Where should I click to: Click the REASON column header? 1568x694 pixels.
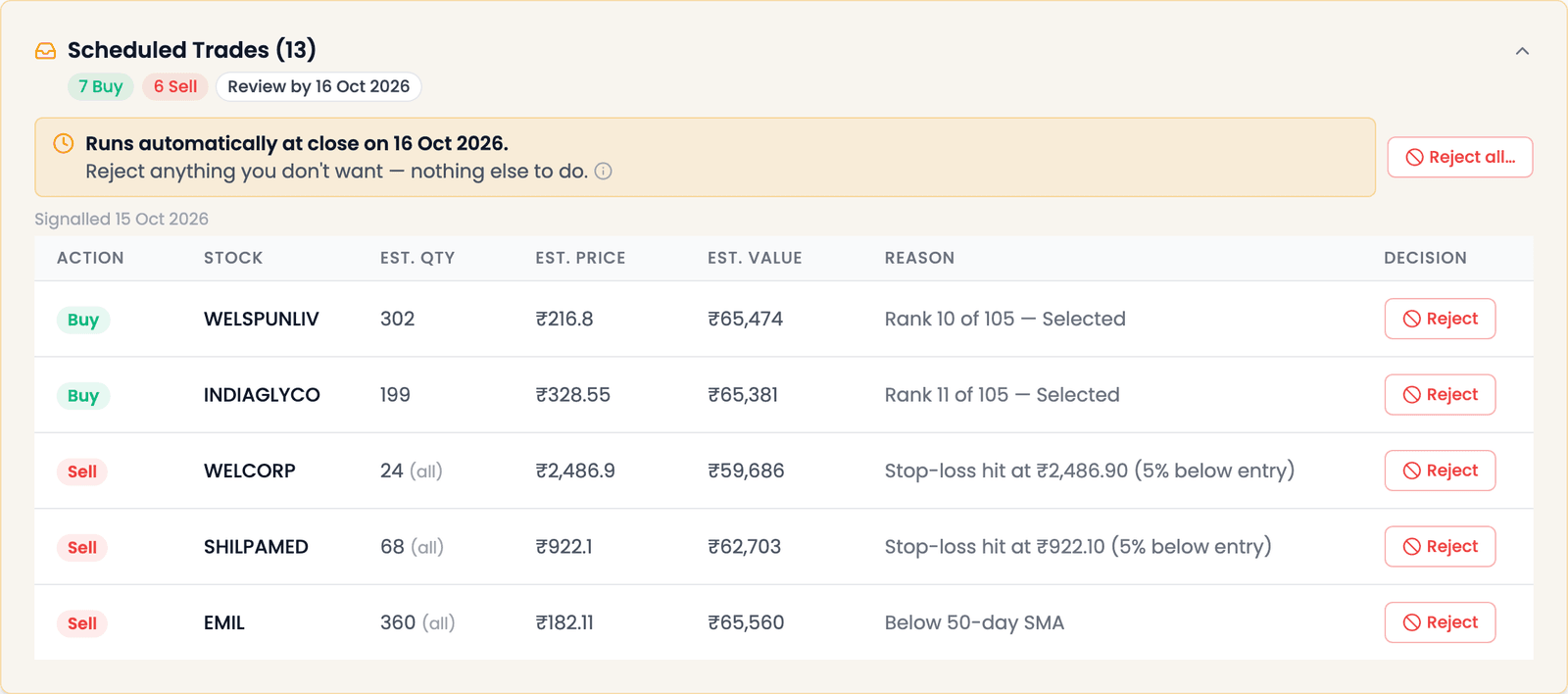coord(919,258)
